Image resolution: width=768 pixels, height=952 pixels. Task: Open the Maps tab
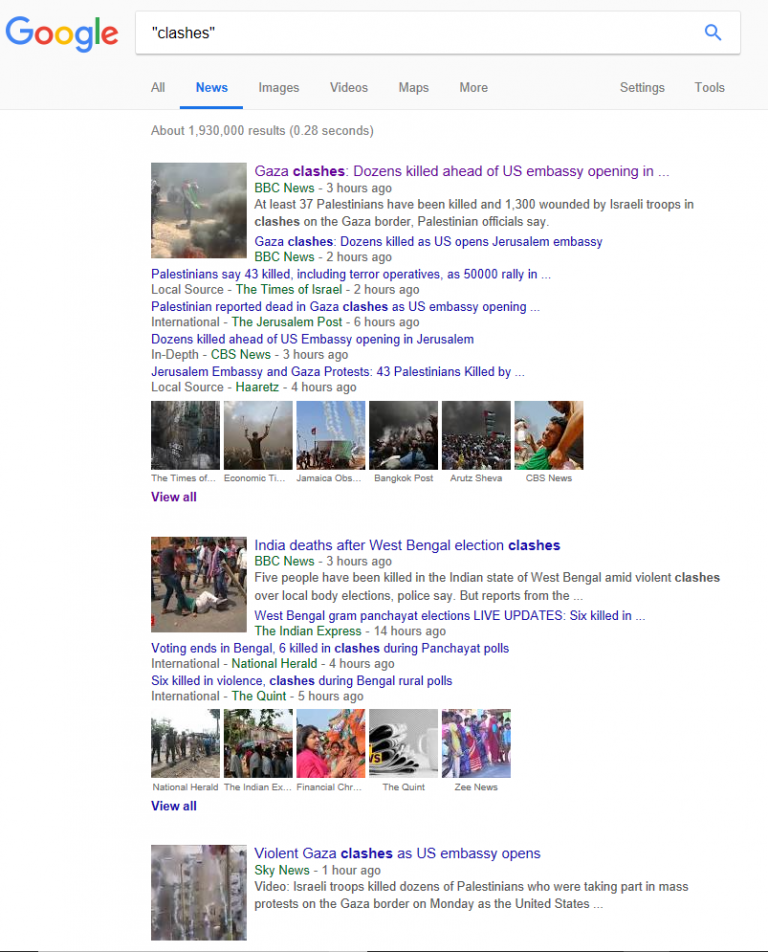[x=413, y=88]
